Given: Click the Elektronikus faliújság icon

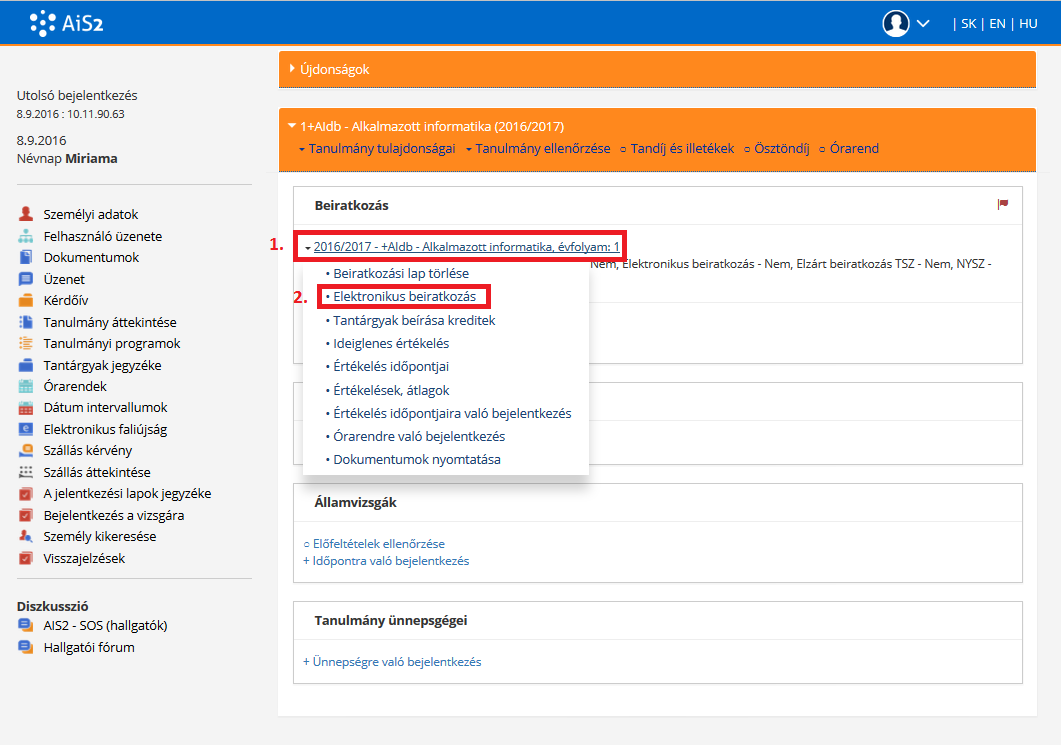Looking at the screenshot, I should (26, 430).
